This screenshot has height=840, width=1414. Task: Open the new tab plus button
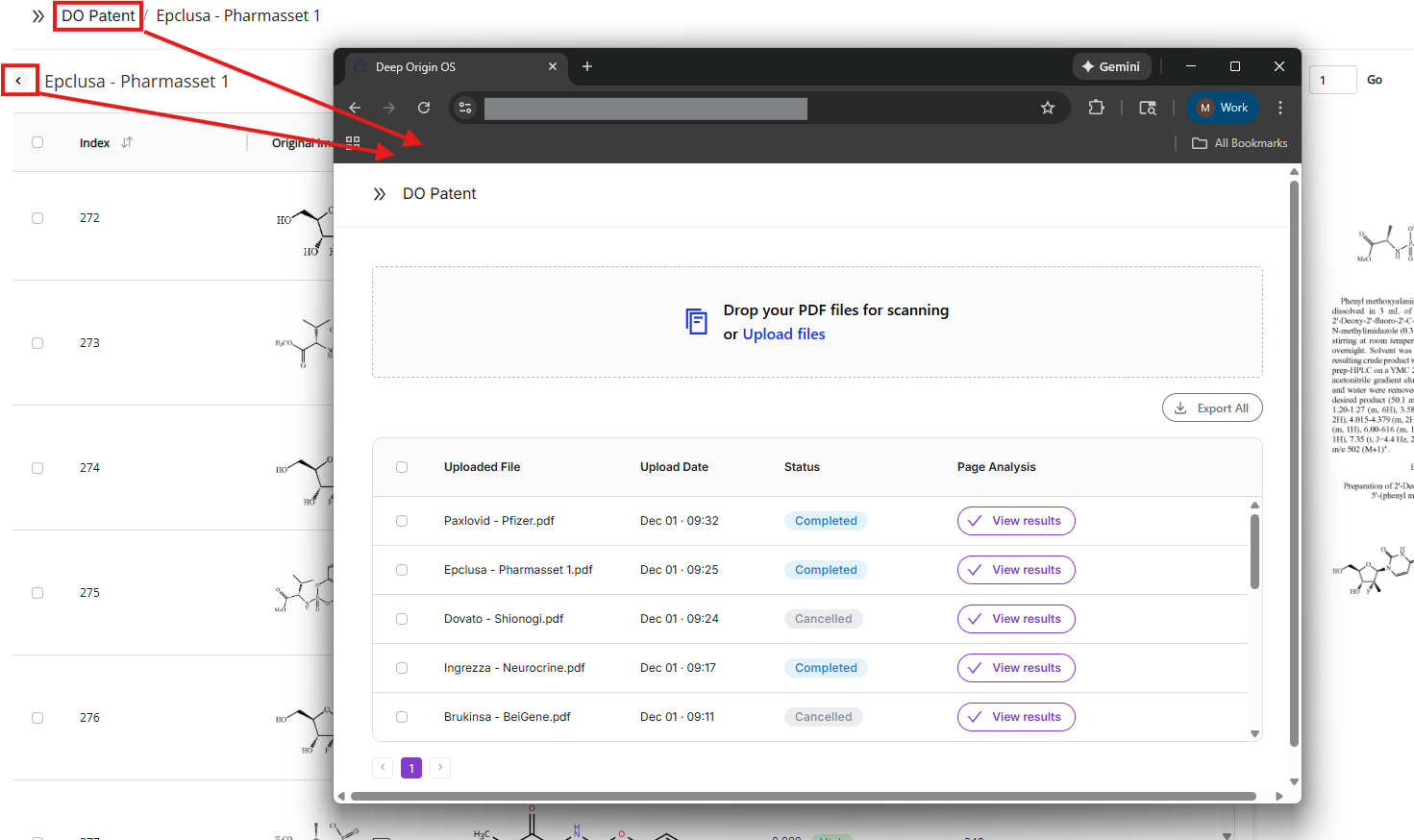click(x=587, y=66)
